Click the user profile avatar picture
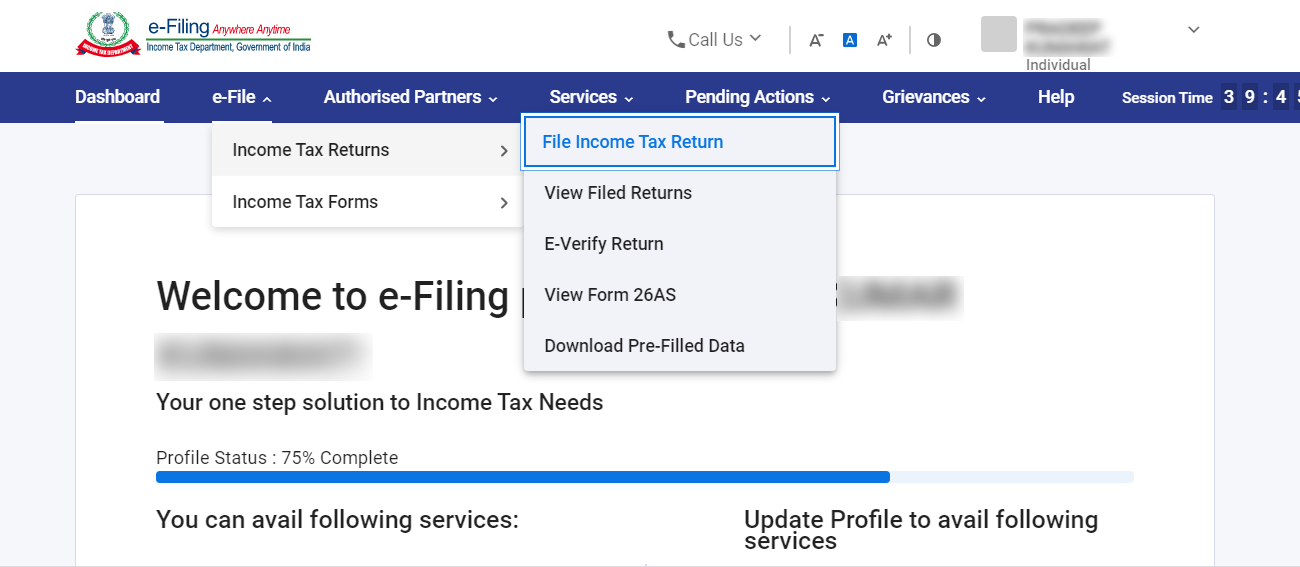The width and height of the screenshot is (1300, 567). point(999,34)
